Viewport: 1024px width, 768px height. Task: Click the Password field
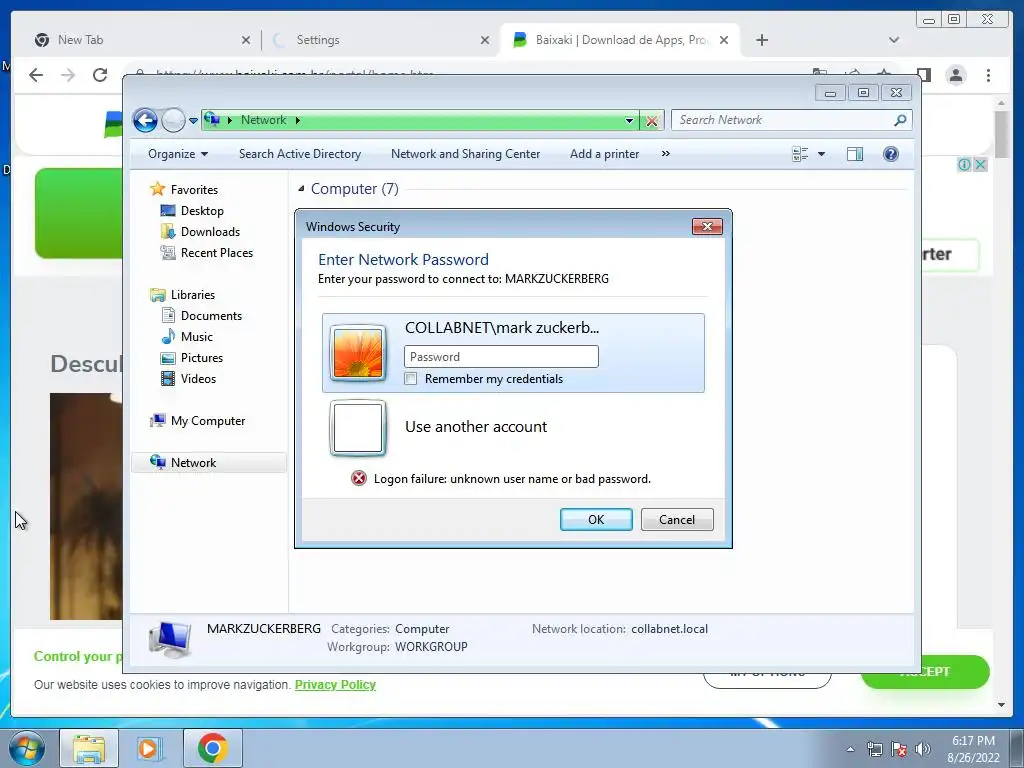[501, 357]
